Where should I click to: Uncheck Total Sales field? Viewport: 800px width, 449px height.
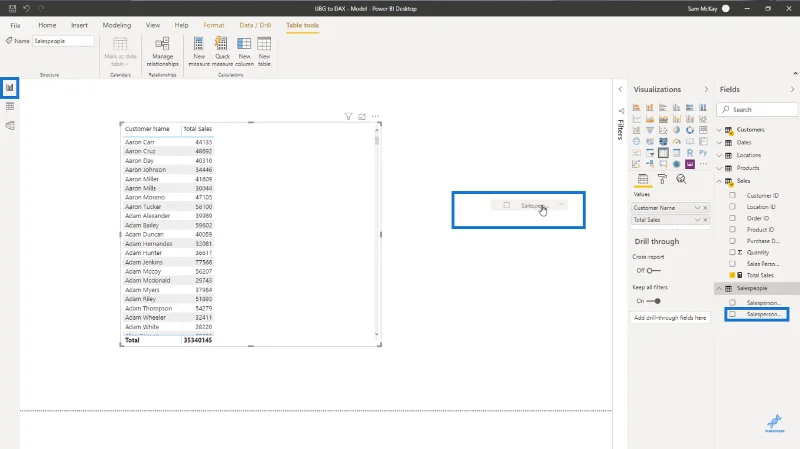coord(732,275)
